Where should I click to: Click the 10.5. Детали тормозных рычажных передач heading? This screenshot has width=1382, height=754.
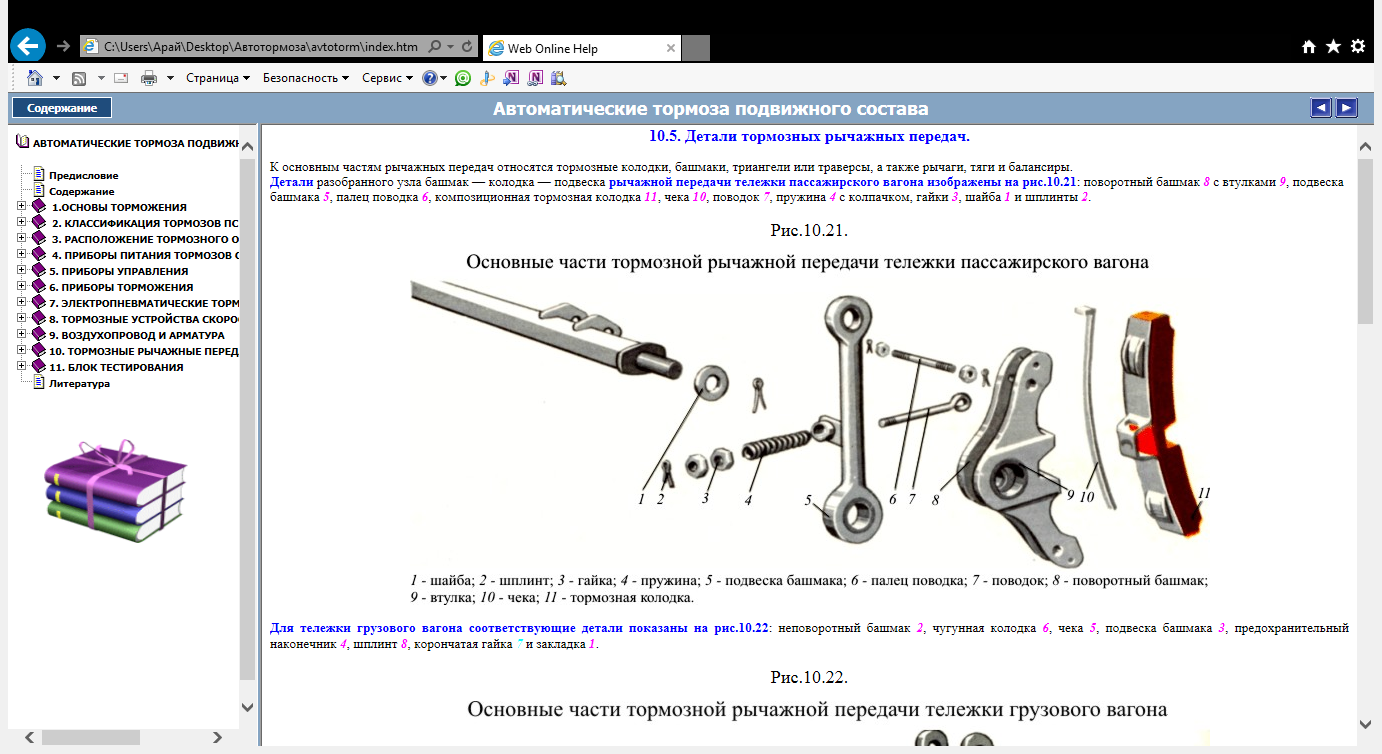click(810, 136)
